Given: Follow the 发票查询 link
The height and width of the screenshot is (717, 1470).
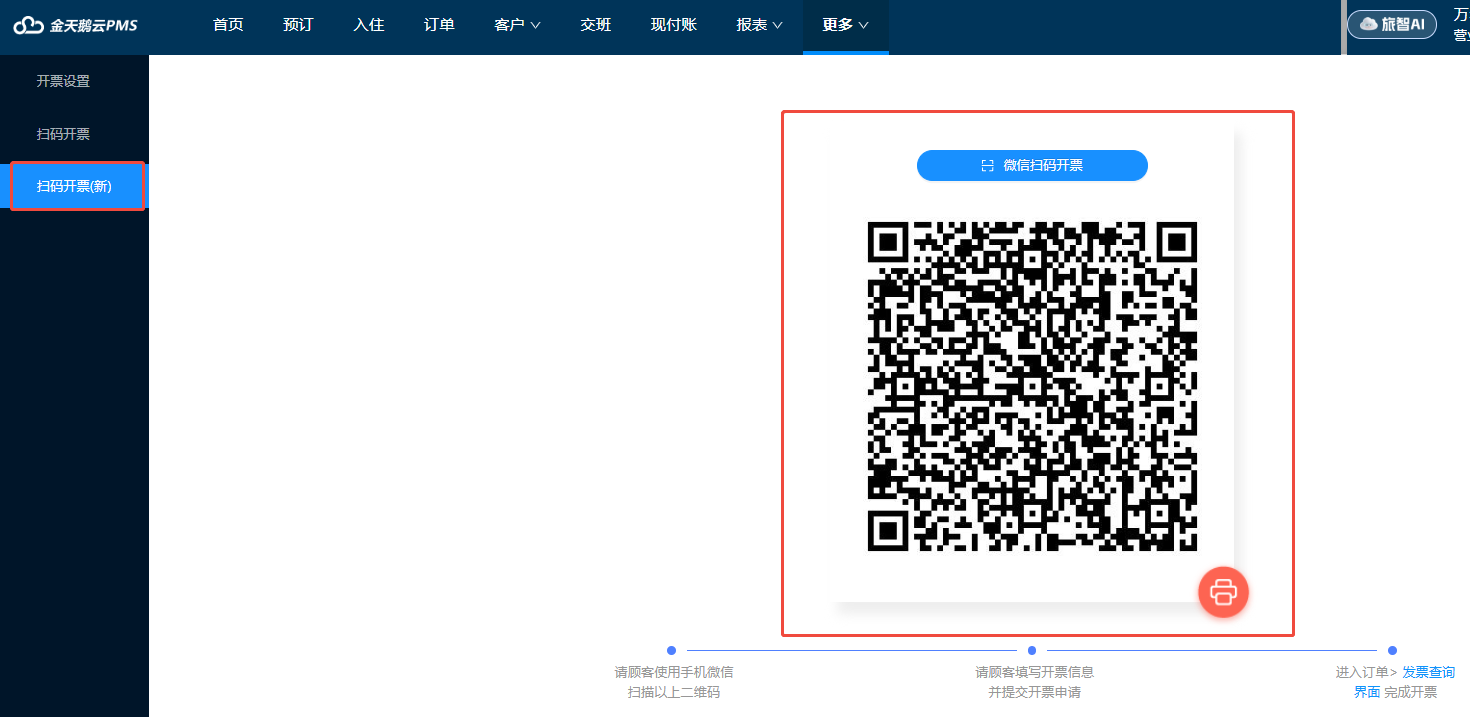Looking at the screenshot, I should 1428,672.
